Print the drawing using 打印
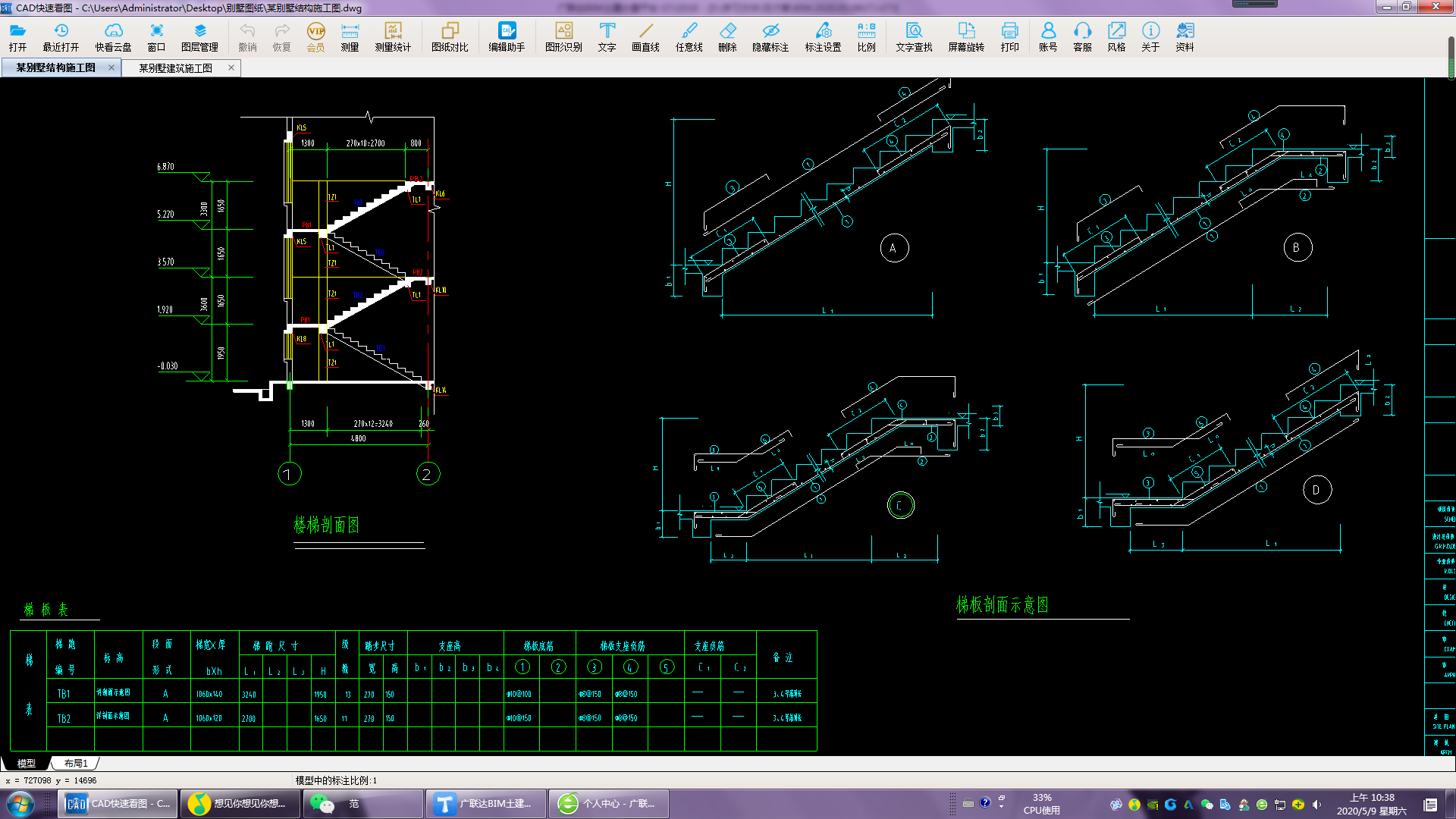This screenshot has height=819, width=1456. 1009,37
